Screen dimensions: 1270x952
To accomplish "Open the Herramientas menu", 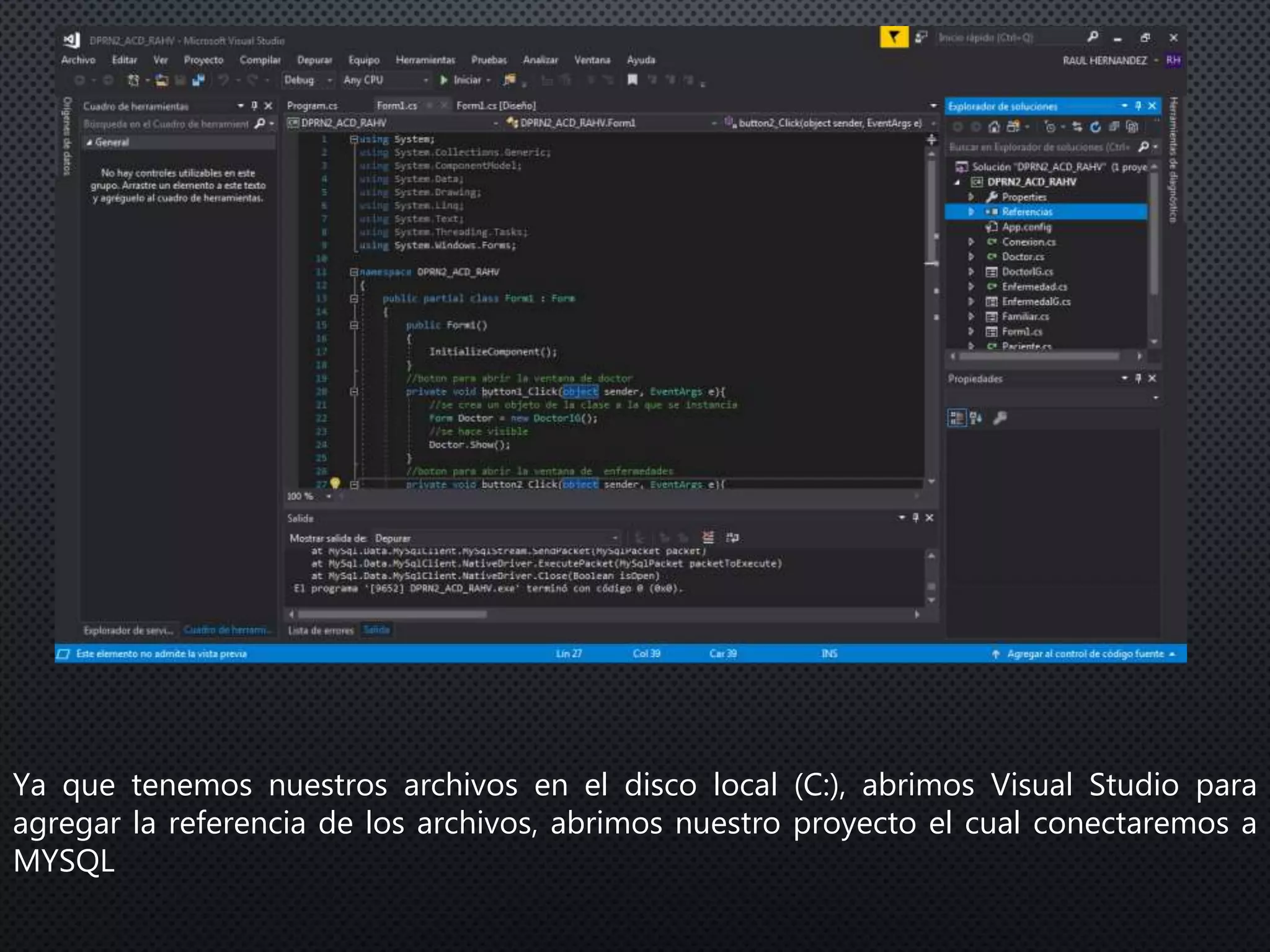I will tap(425, 60).
